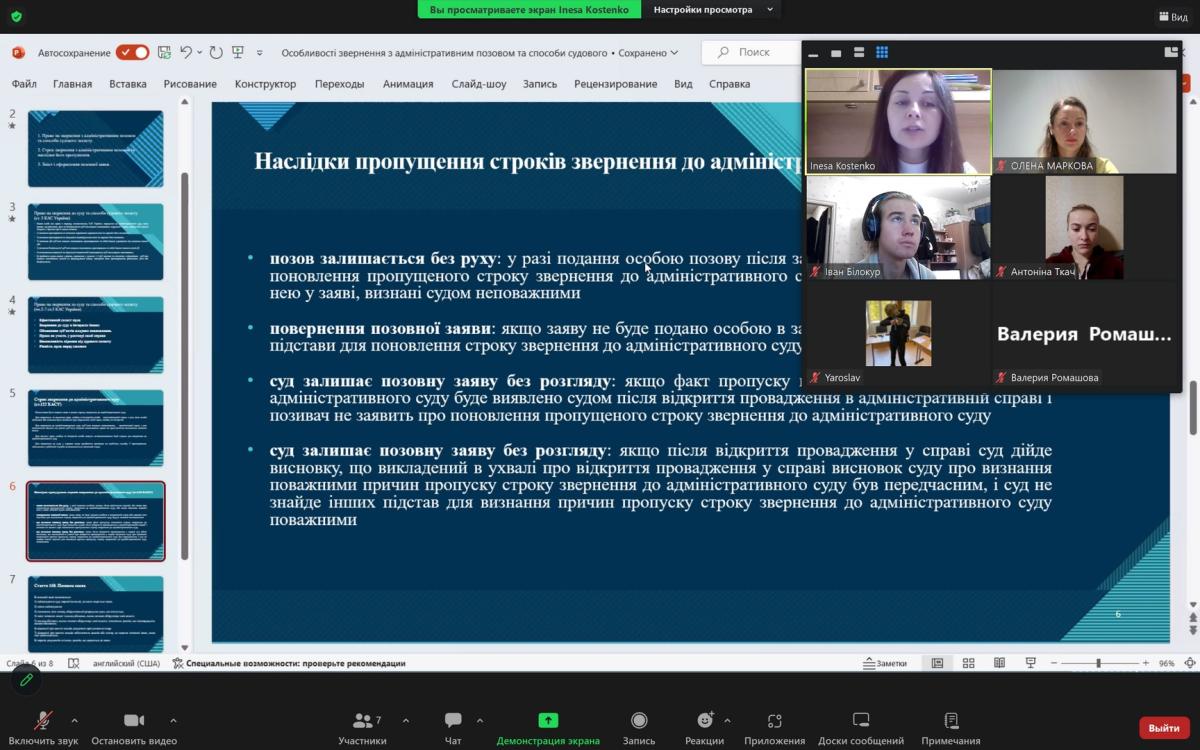Switch to slide sorter view in status bar
Screen dimensions: 1200x750
coord(968,663)
